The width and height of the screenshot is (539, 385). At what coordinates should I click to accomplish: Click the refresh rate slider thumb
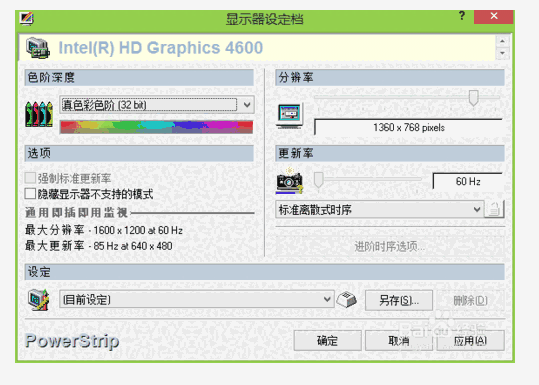[319, 180]
